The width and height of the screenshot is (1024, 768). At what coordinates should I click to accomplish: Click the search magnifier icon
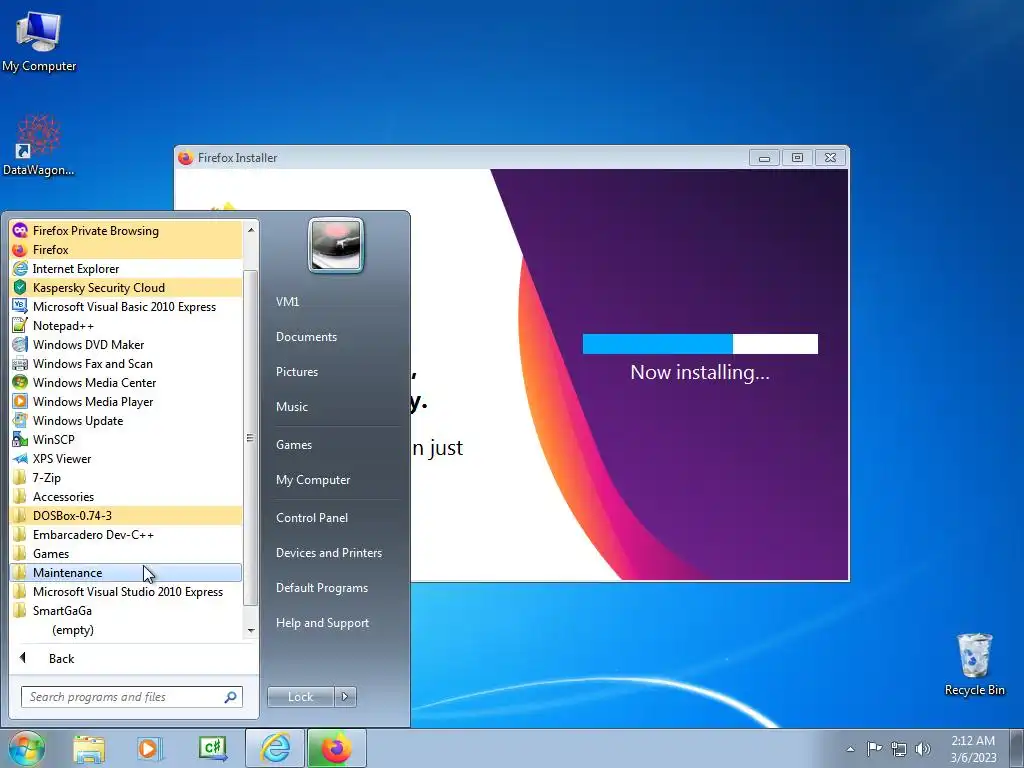coord(231,697)
